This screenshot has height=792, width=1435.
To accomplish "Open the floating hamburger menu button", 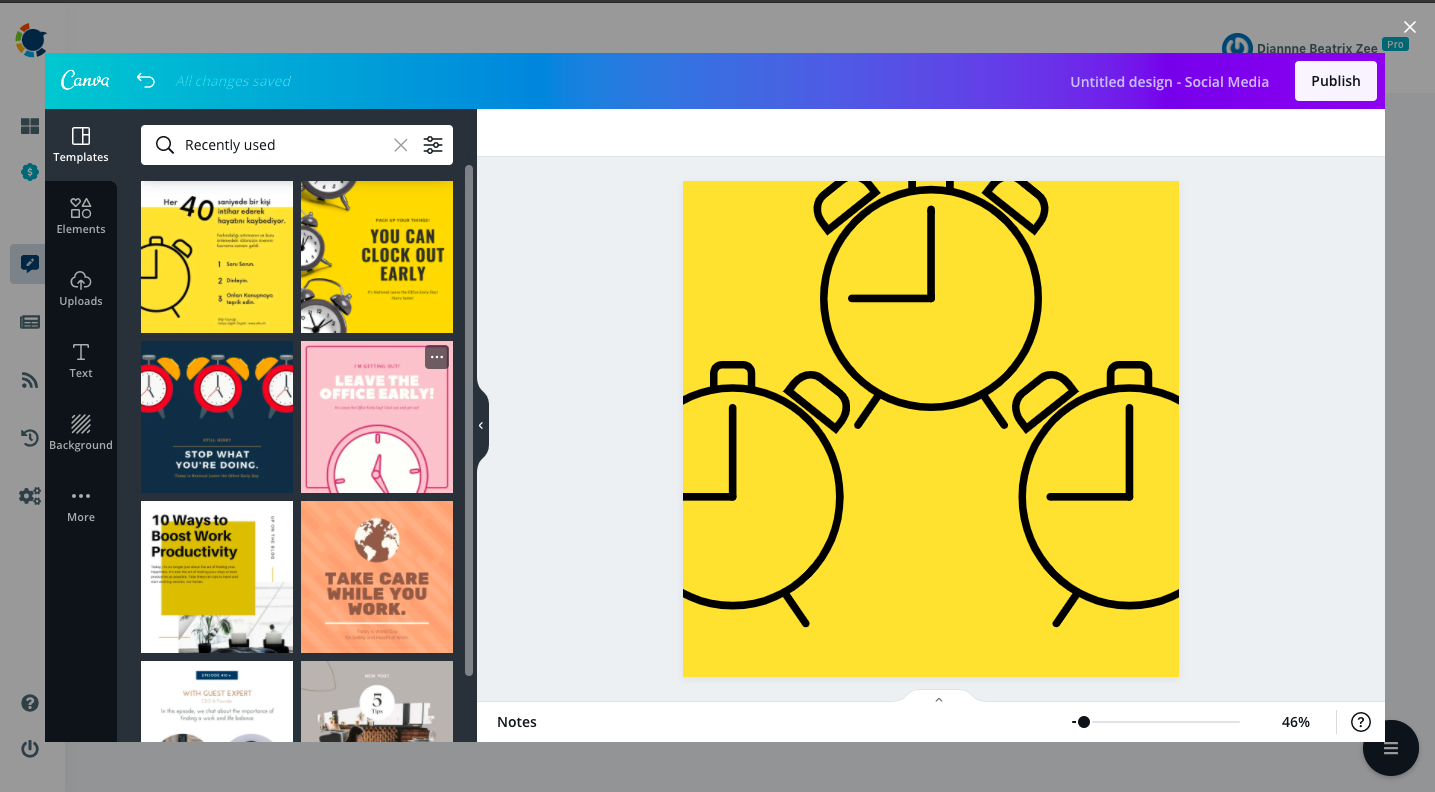I will pyautogui.click(x=1390, y=747).
